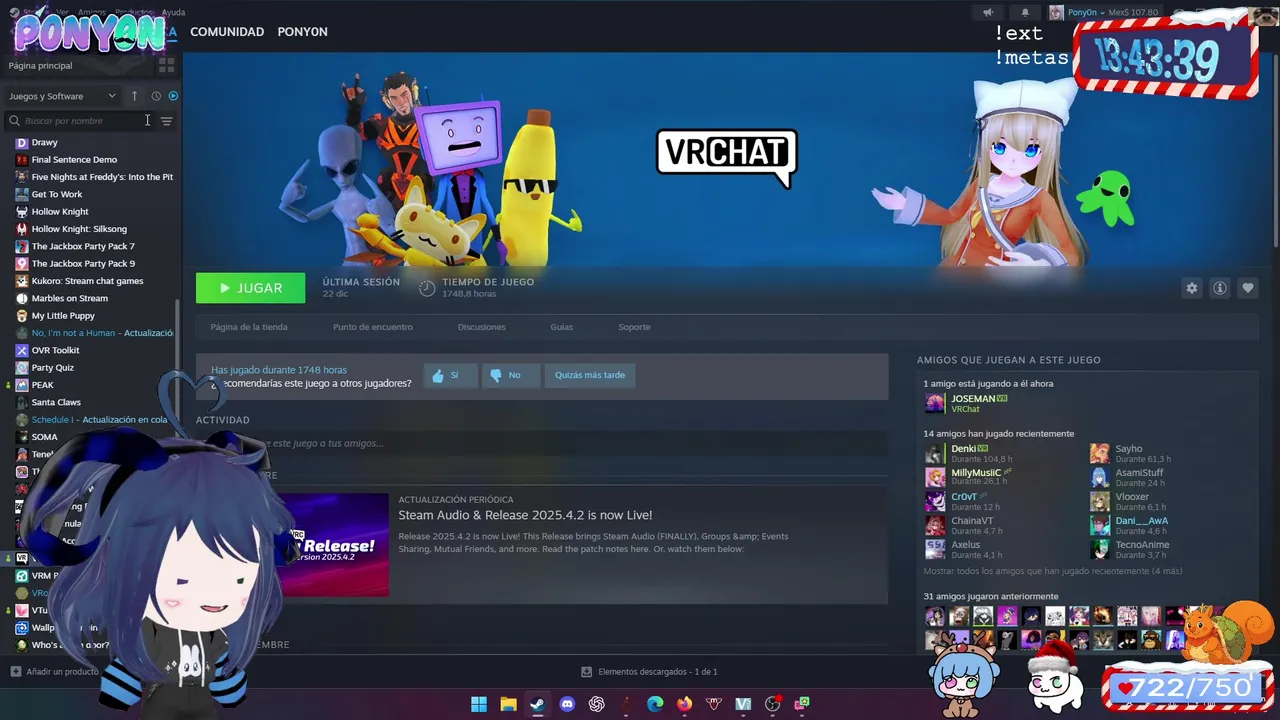This screenshot has height=720, width=1280.
Task: Toggle the ready-to-play filter icon
Action: point(173,96)
